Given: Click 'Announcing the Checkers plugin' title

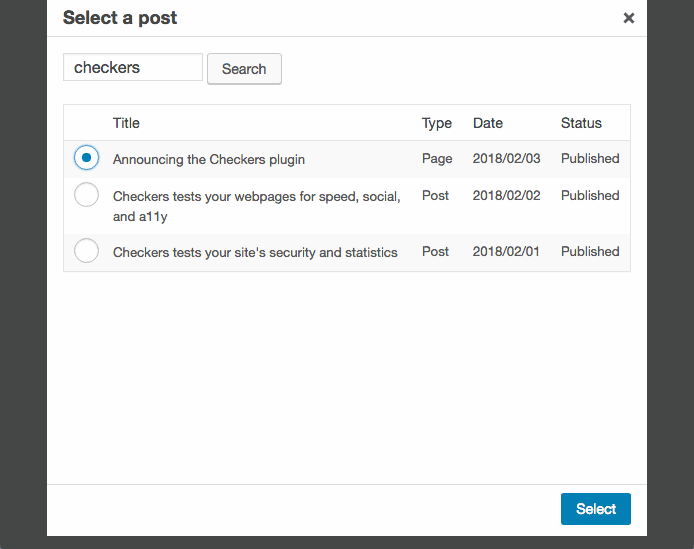Looking at the screenshot, I should (x=208, y=159).
